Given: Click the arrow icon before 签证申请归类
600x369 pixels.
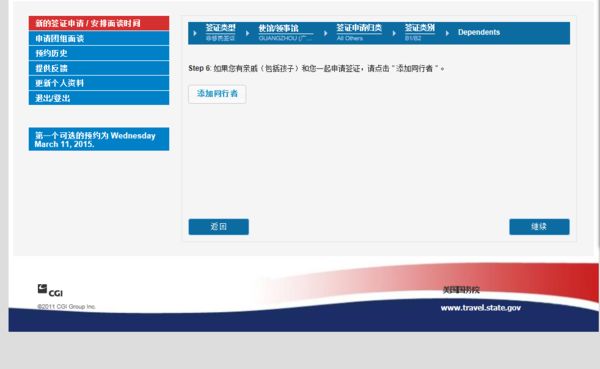Looking at the screenshot, I should [326, 33].
